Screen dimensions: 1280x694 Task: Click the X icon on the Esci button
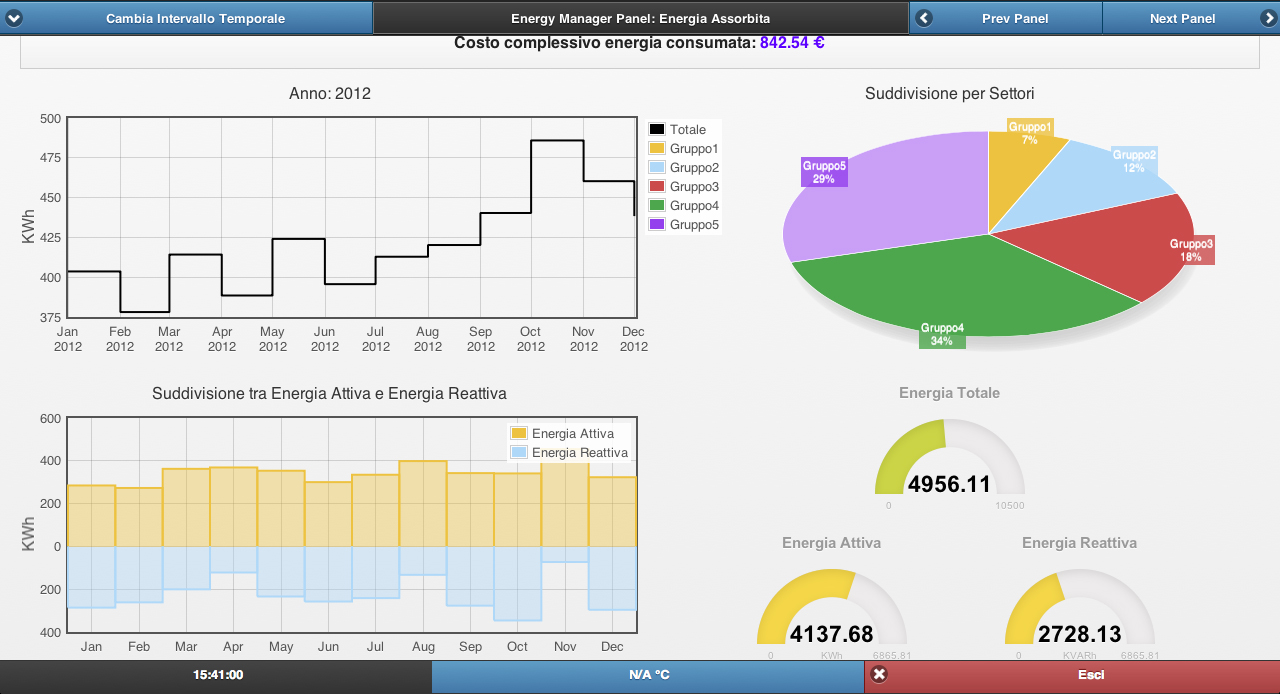(879, 675)
